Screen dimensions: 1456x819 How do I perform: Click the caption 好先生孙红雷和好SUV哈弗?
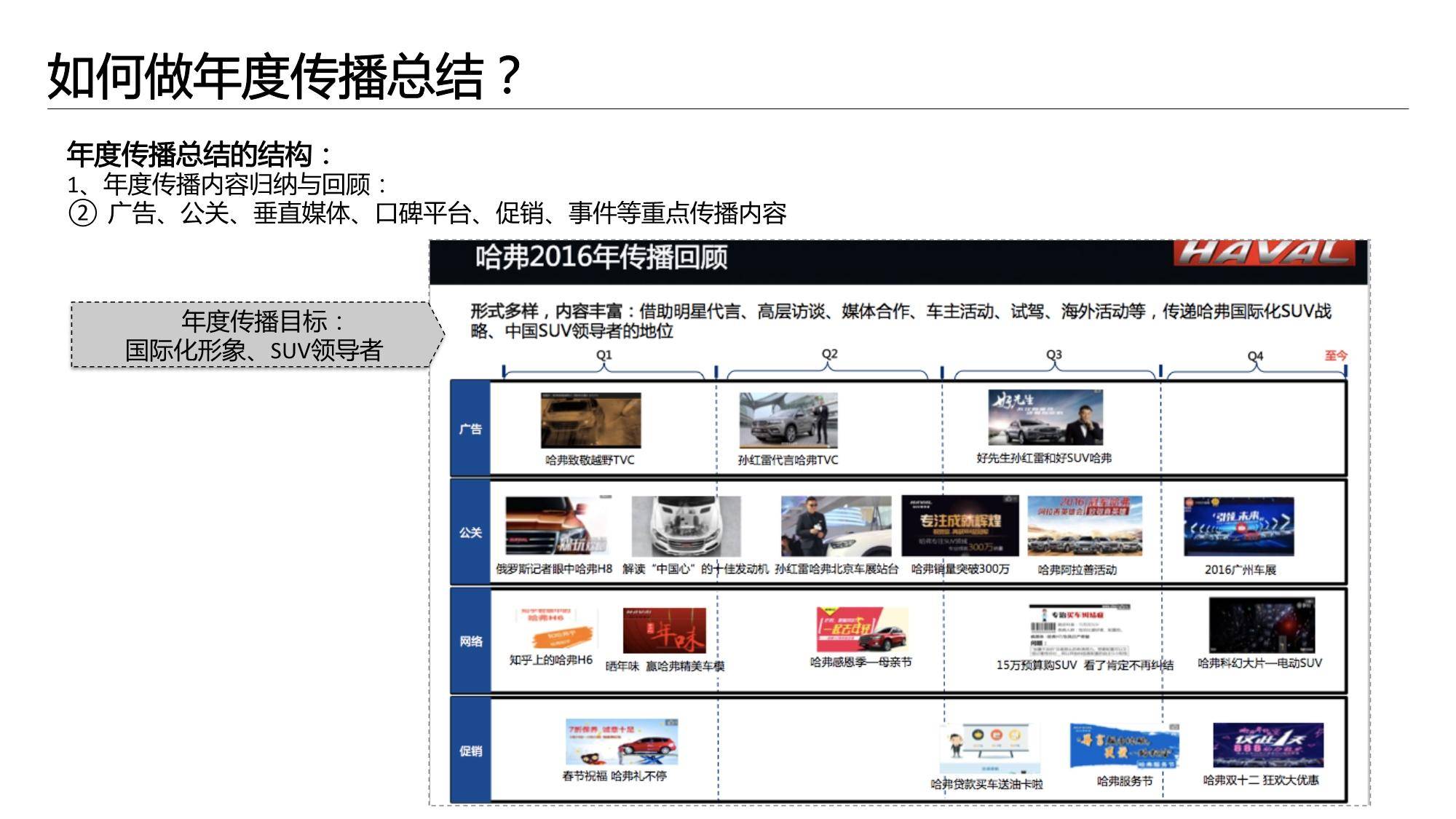[1044, 458]
